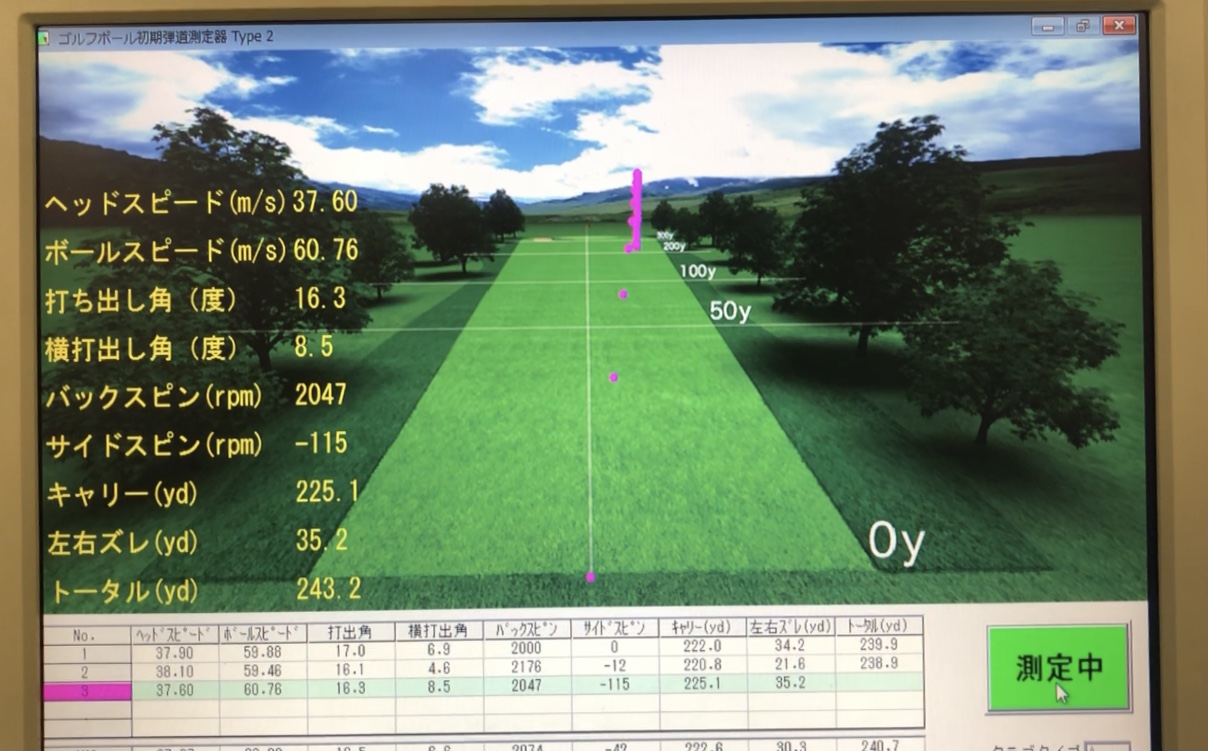Click launch angle 17.0 in row 1
The height and width of the screenshot is (751, 1208).
click(x=351, y=650)
